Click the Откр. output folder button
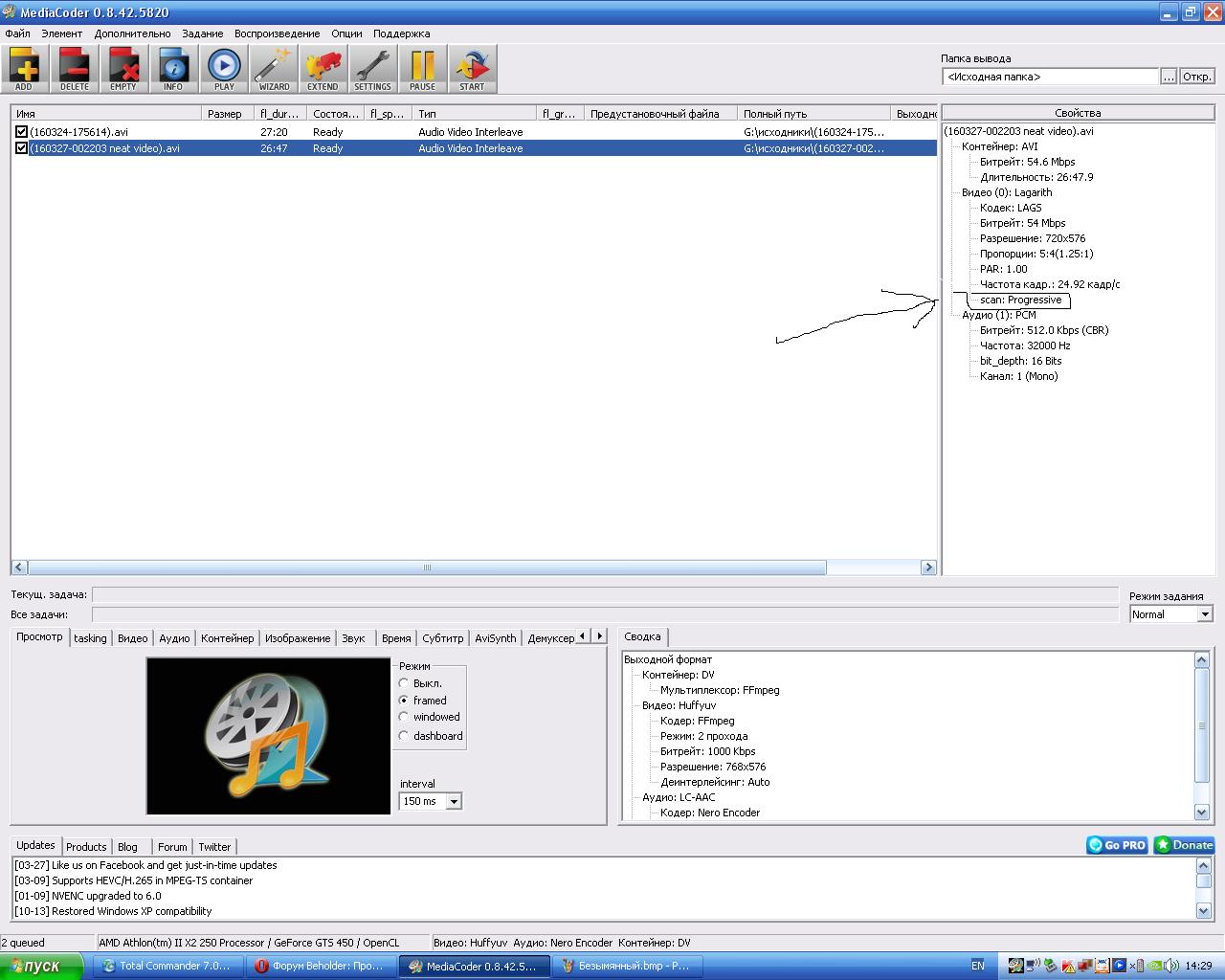The image size is (1225, 980). 1196,77
